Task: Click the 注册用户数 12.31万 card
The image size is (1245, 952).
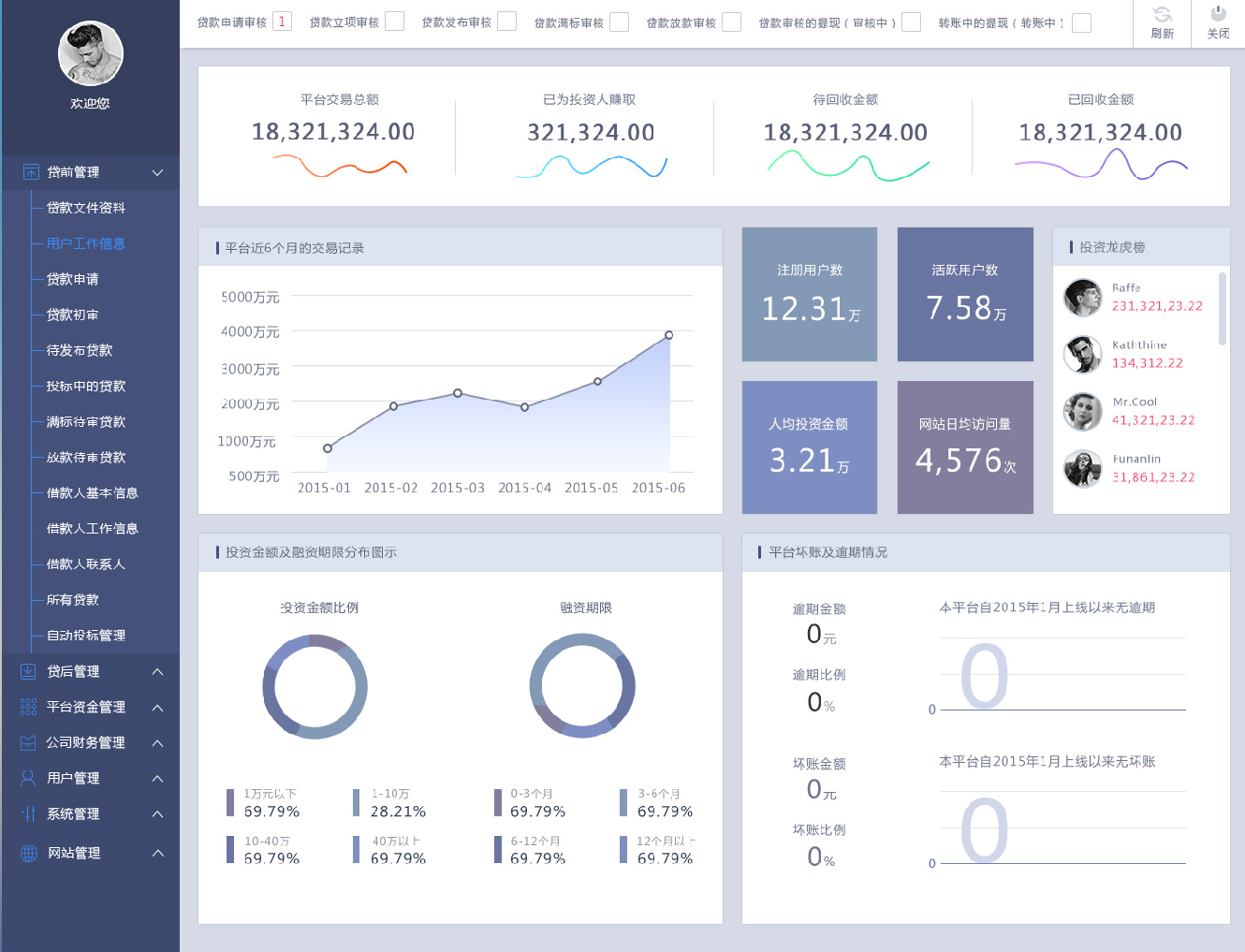Action: click(810, 294)
